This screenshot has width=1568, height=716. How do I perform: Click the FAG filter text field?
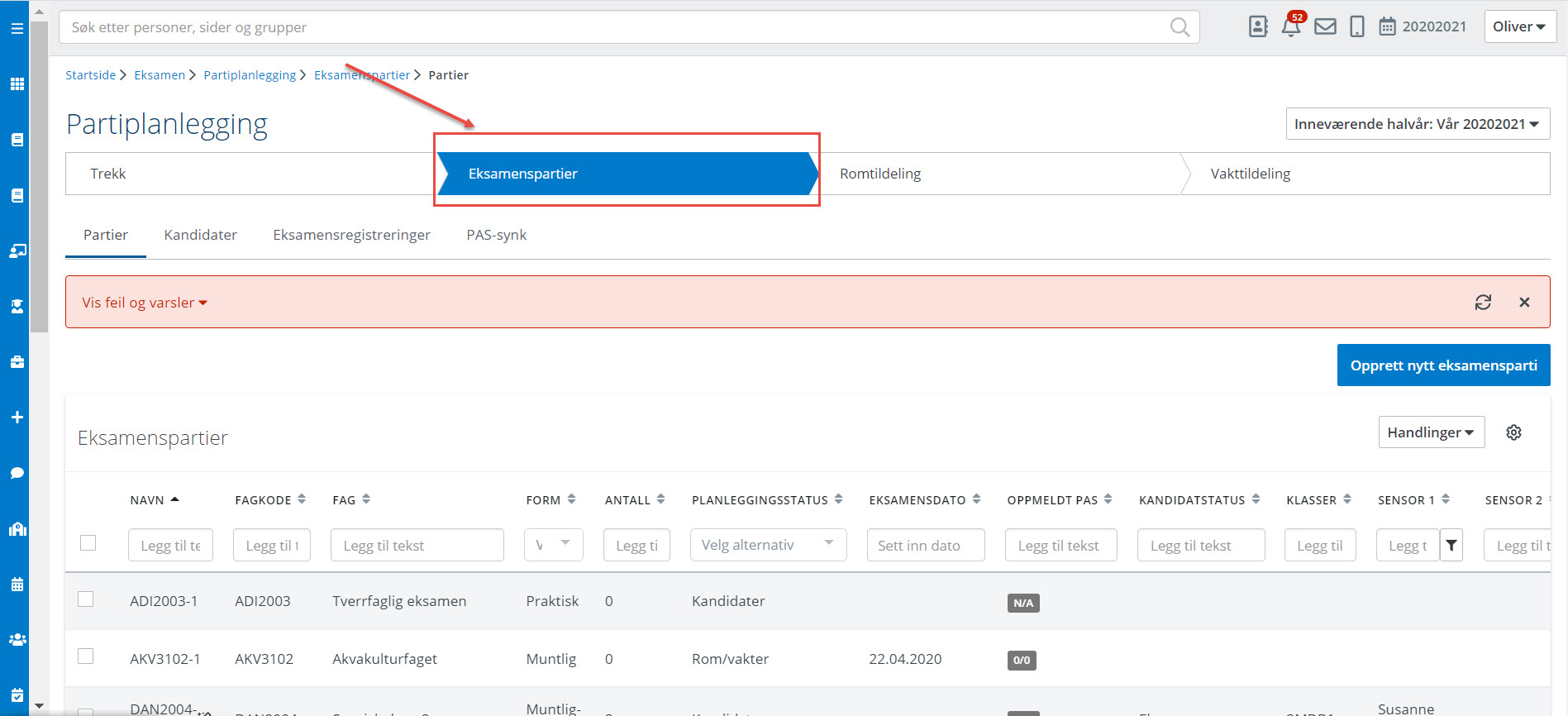point(417,545)
